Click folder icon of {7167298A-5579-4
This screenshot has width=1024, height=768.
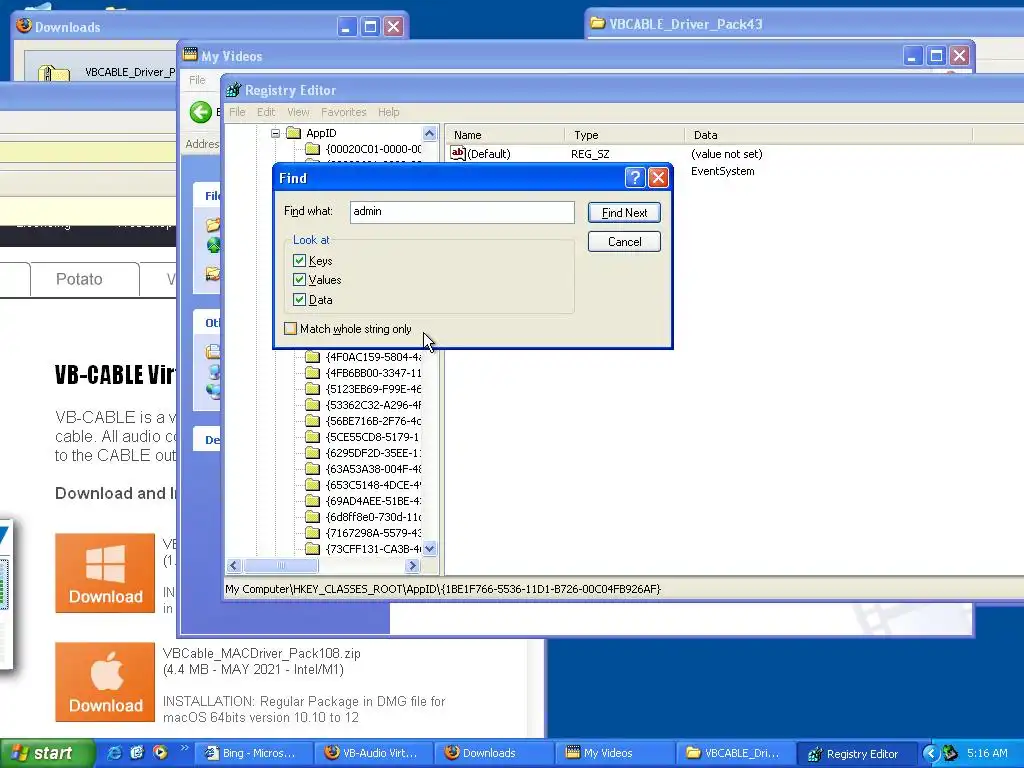click(x=313, y=533)
